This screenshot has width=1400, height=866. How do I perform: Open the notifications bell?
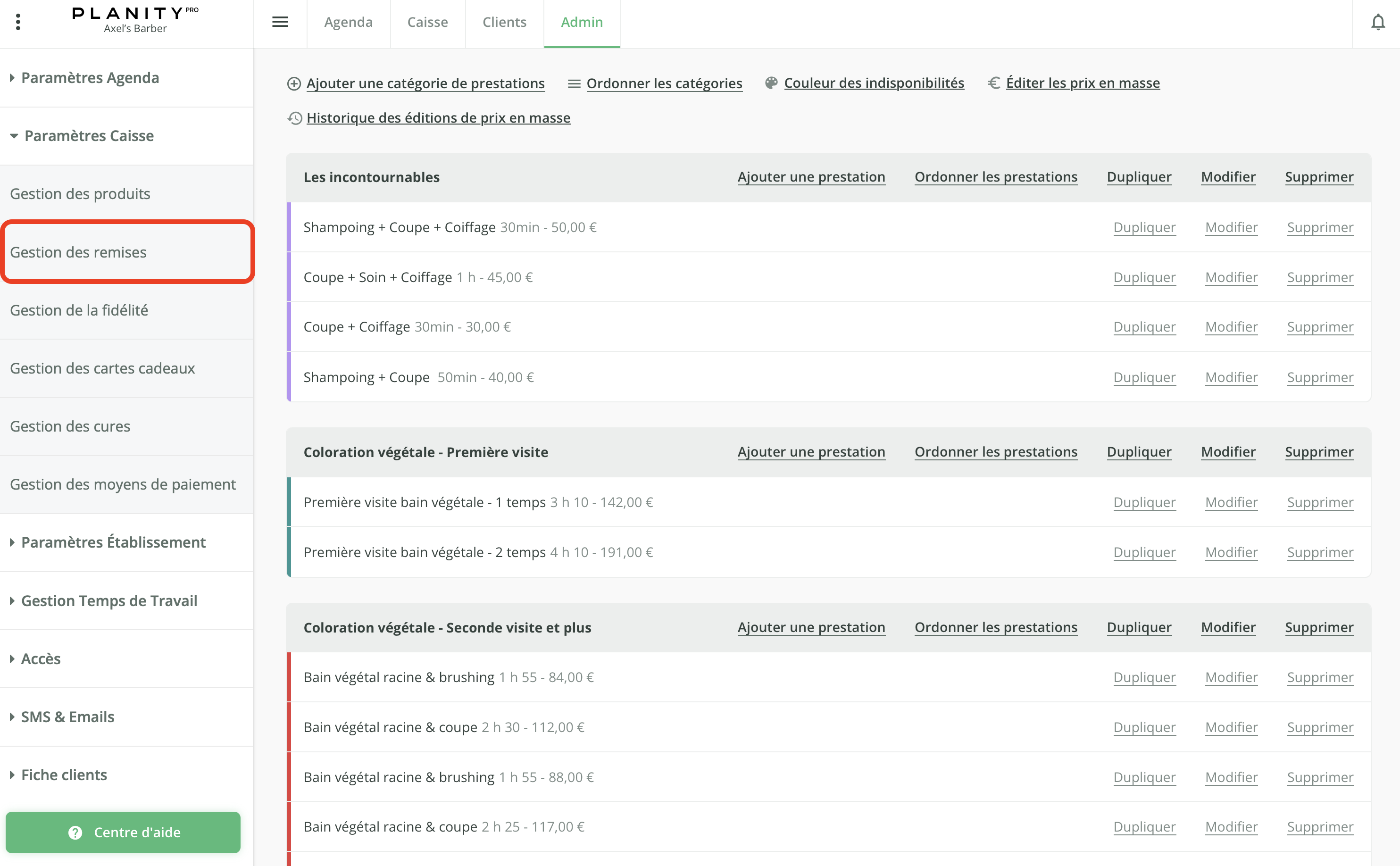pyautogui.click(x=1378, y=22)
